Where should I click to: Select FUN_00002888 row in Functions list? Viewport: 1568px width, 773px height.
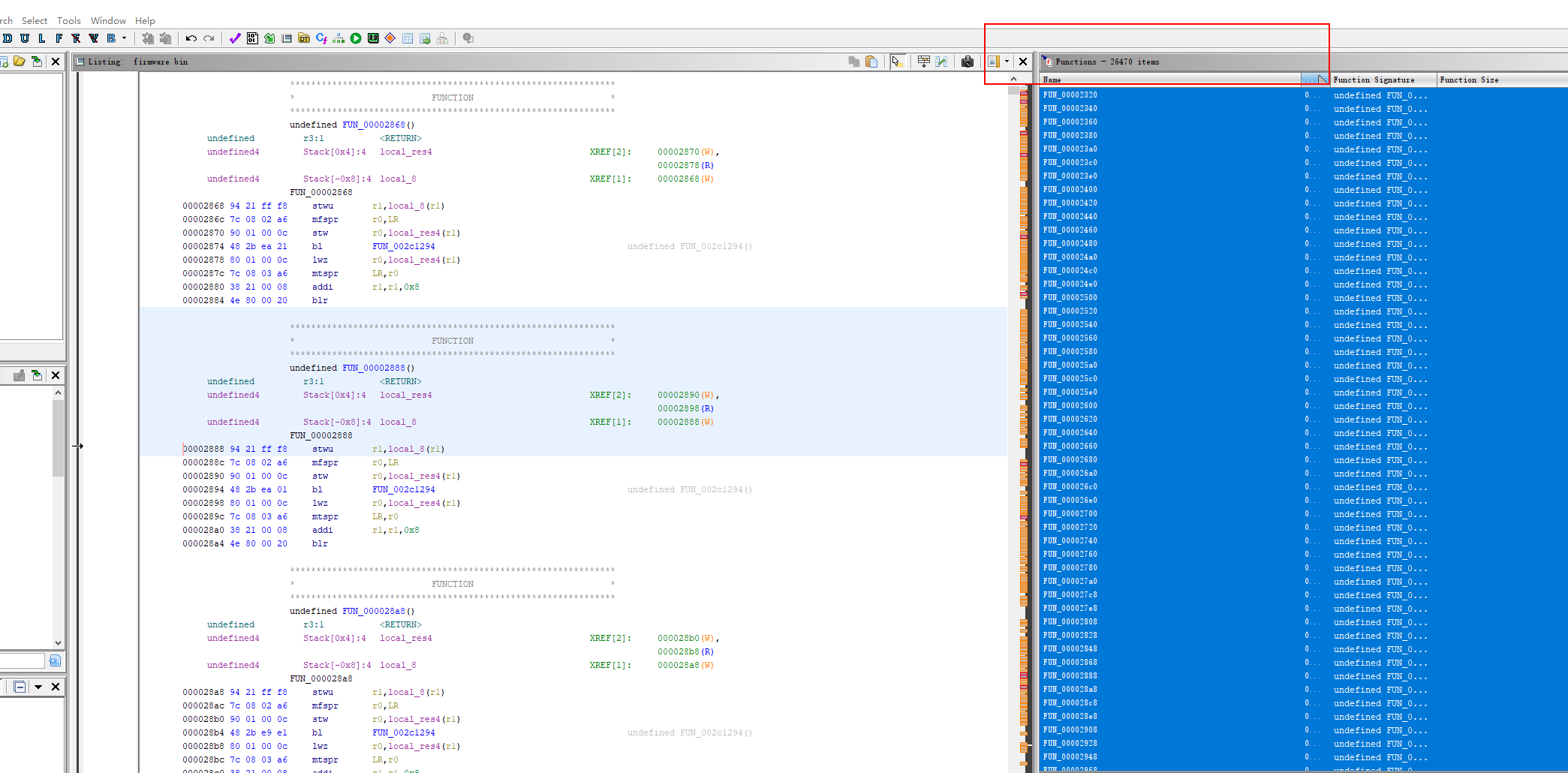tap(1304, 676)
